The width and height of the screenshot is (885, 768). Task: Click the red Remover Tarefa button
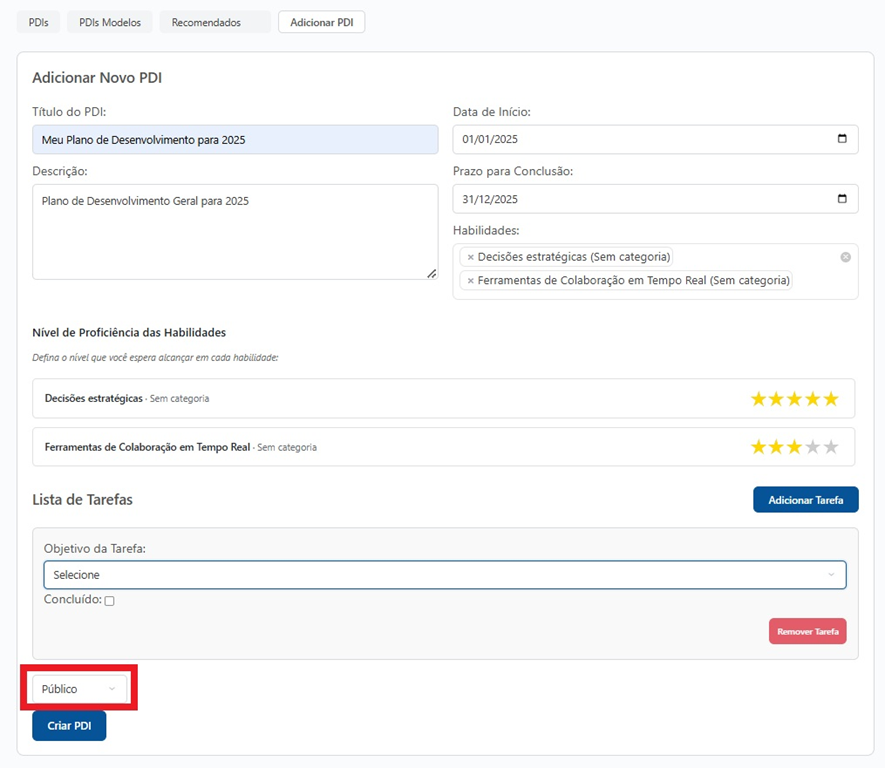tap(807, 631)
